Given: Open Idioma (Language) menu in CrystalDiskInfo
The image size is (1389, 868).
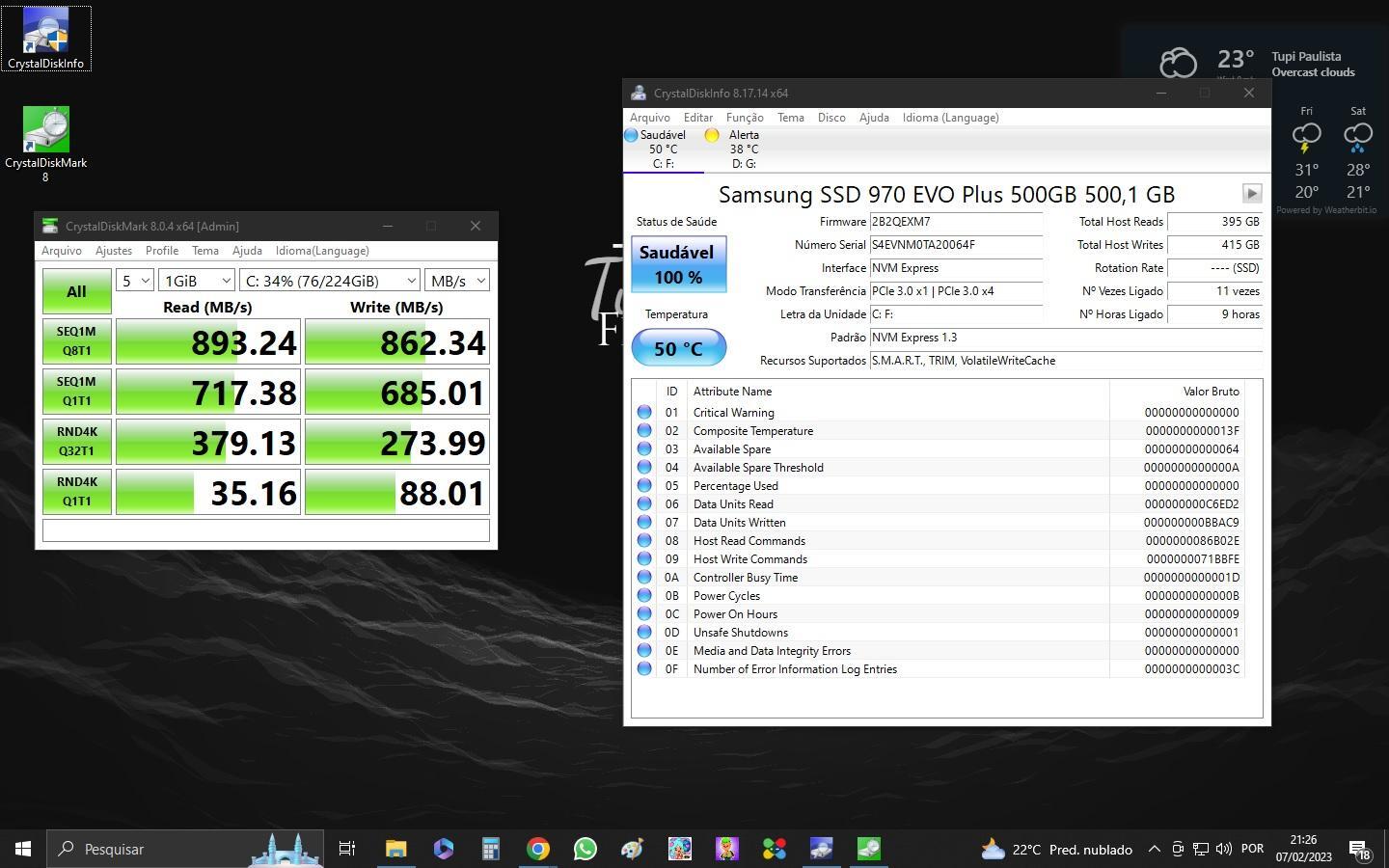Looking at the screenshot, I should coord(951,118).
